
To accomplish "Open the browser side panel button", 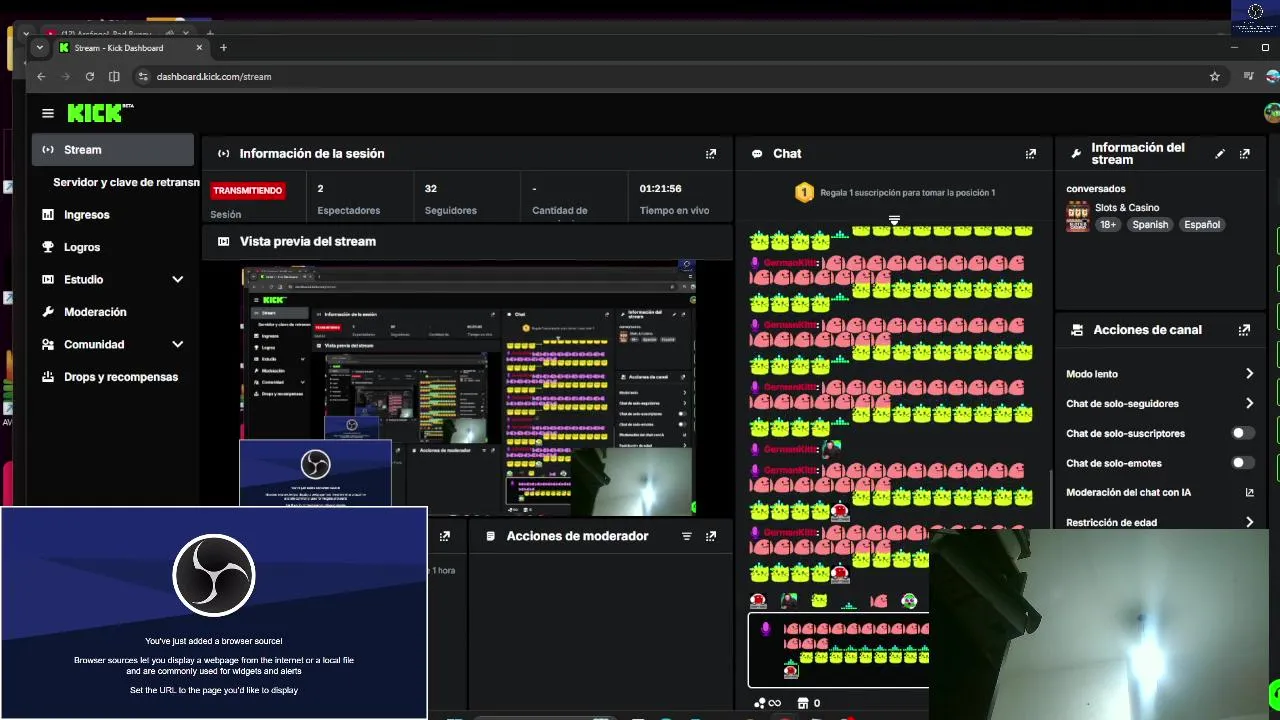I will click(114, 76).
